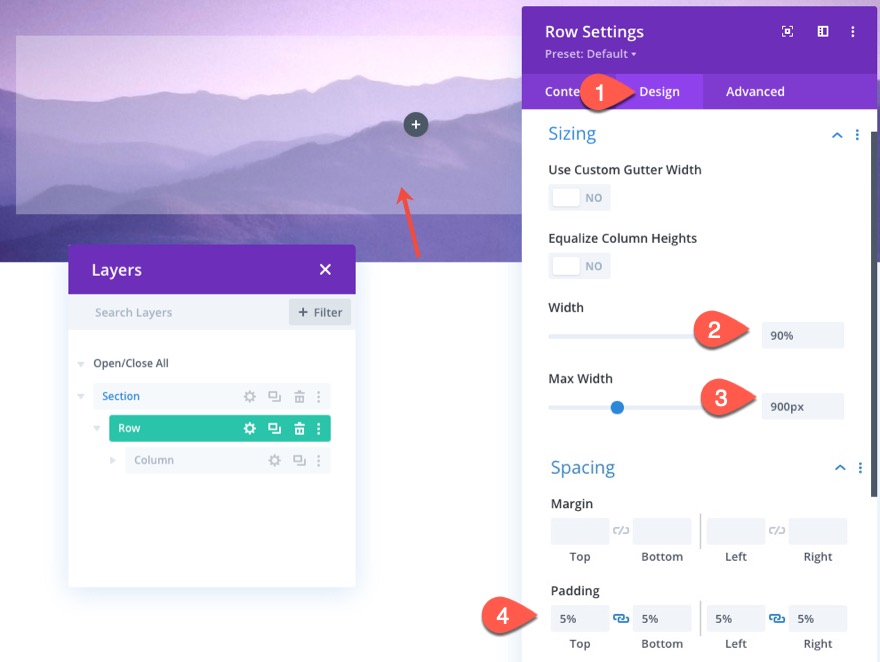Click Open/Close All text in Layers
Viewport: 880px width, 662px height.
point(131,364)
